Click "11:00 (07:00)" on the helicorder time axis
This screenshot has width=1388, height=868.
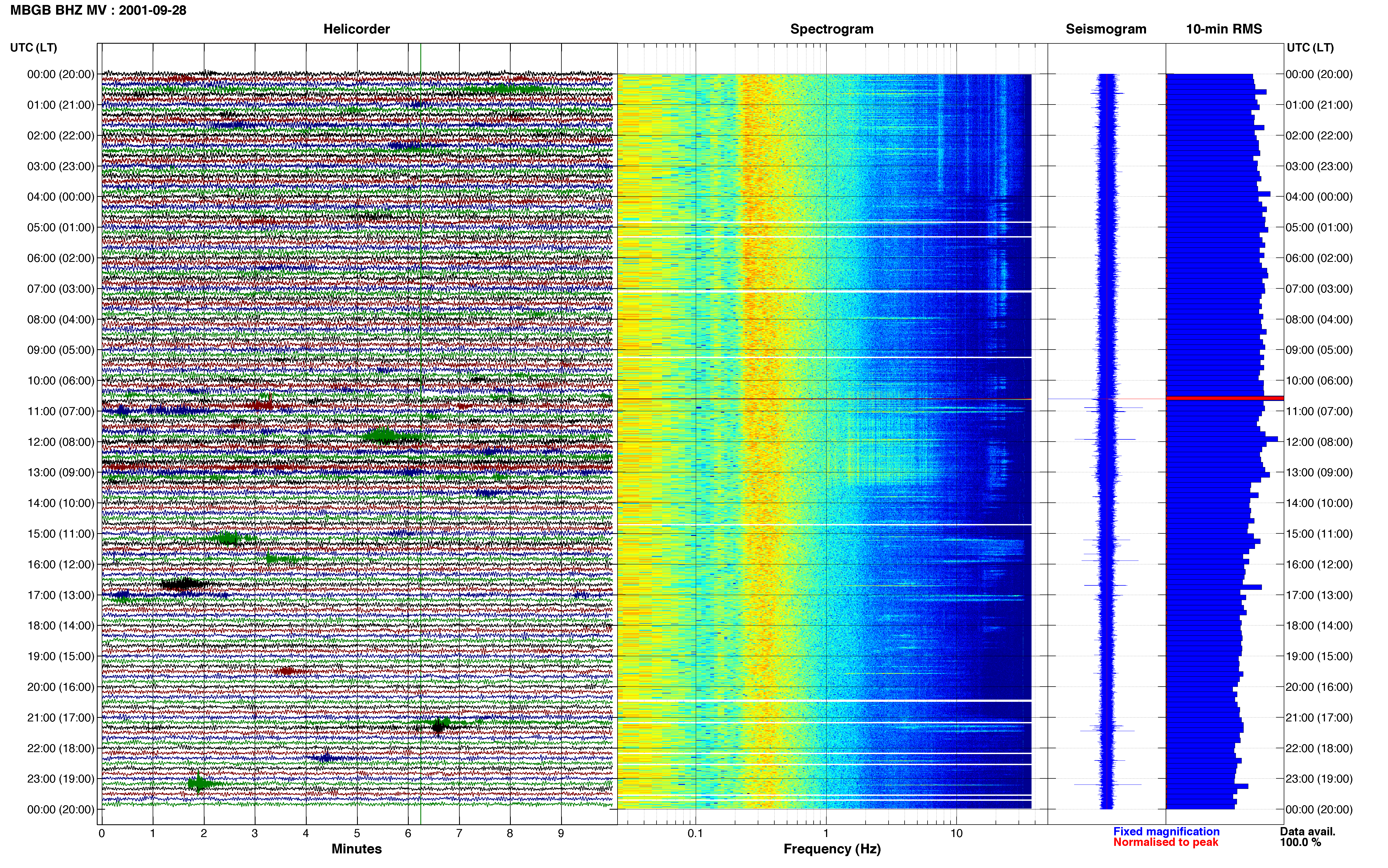[61, 411]
